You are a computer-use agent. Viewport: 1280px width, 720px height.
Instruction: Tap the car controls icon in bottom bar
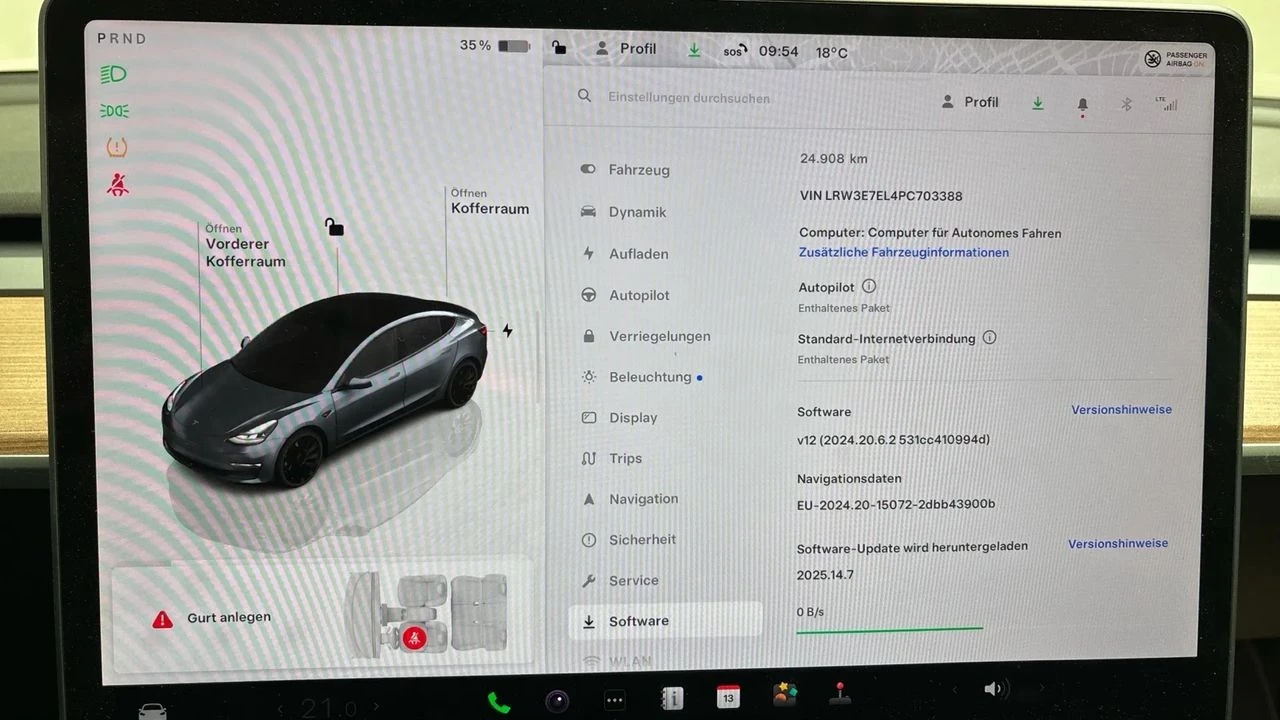pyautogui.click(x=153, y=711)
